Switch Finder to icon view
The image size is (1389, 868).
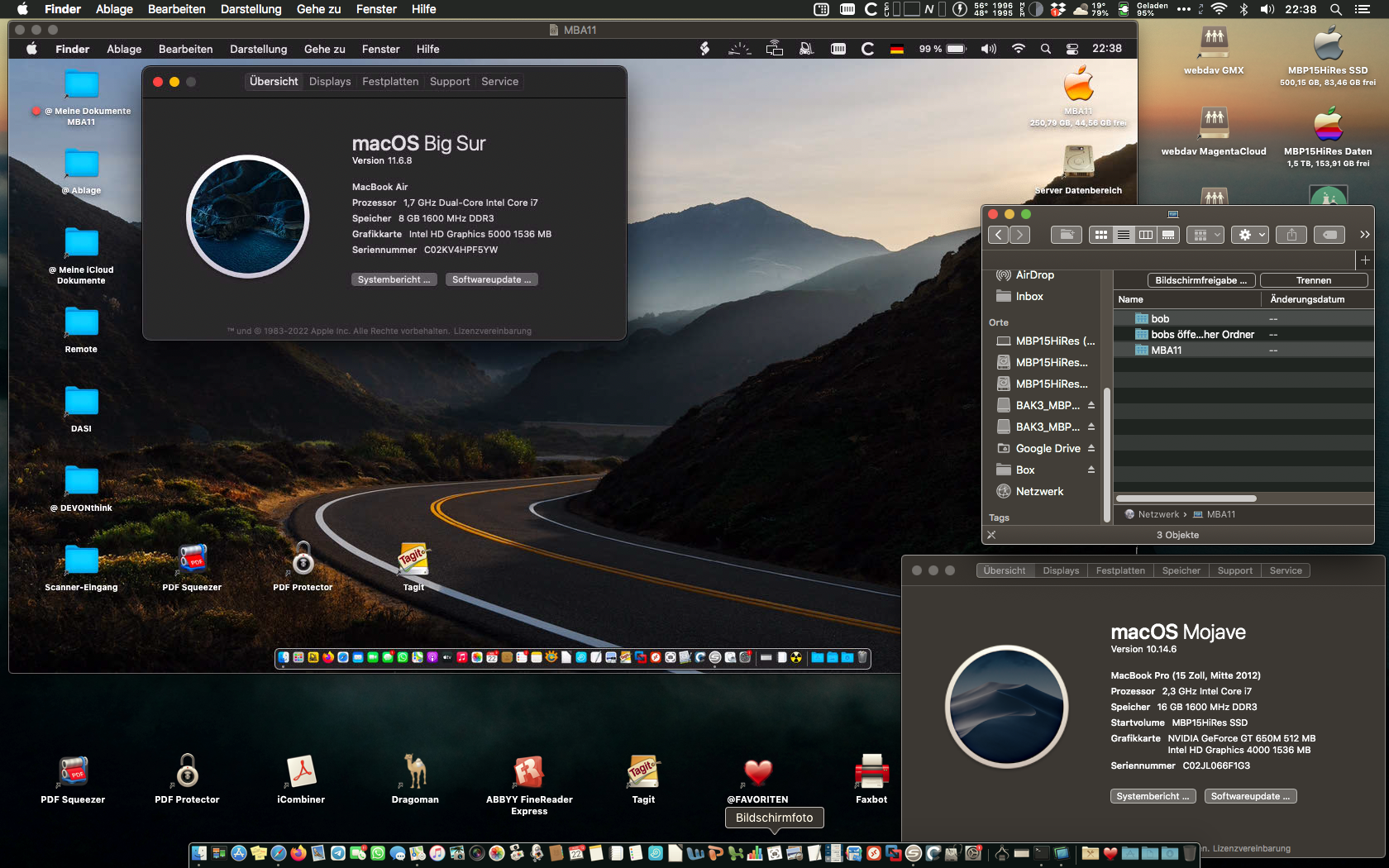tap(1100, 235)
